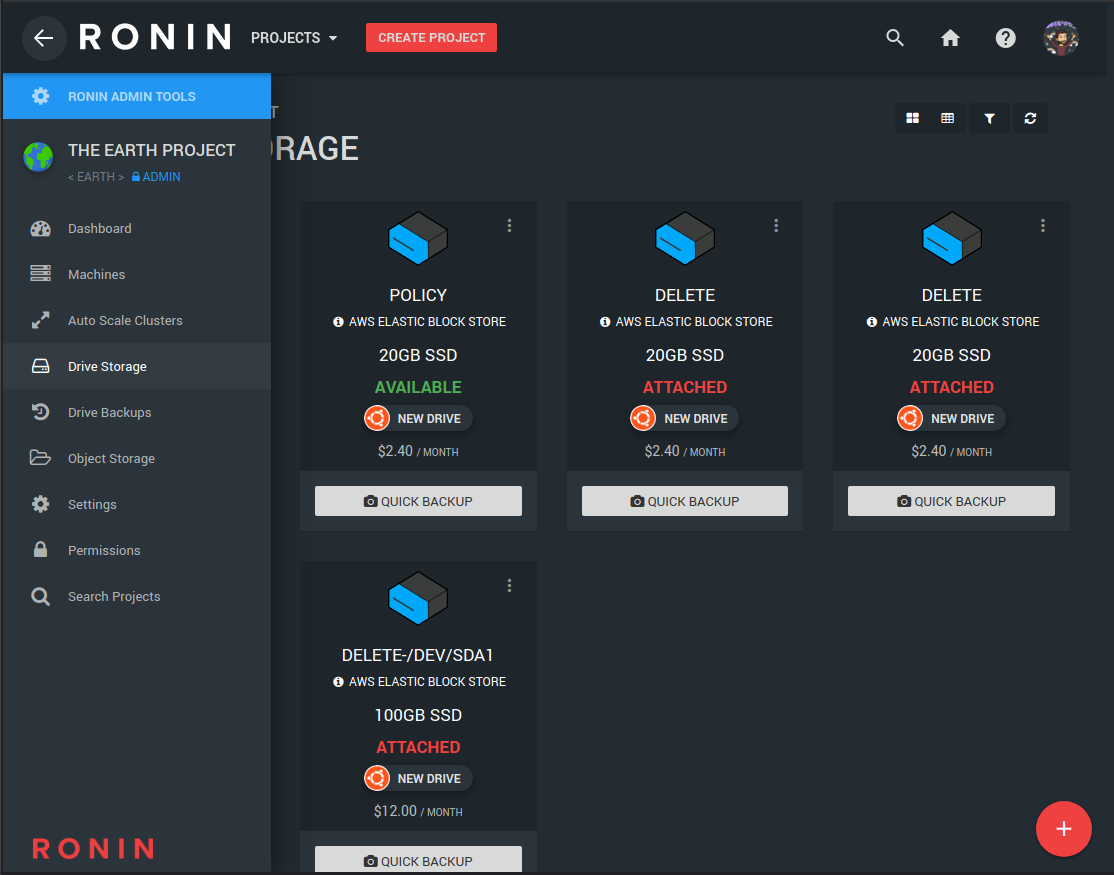Click Search Projects
Screen dimensions: 1114x875
coord(136,597)
